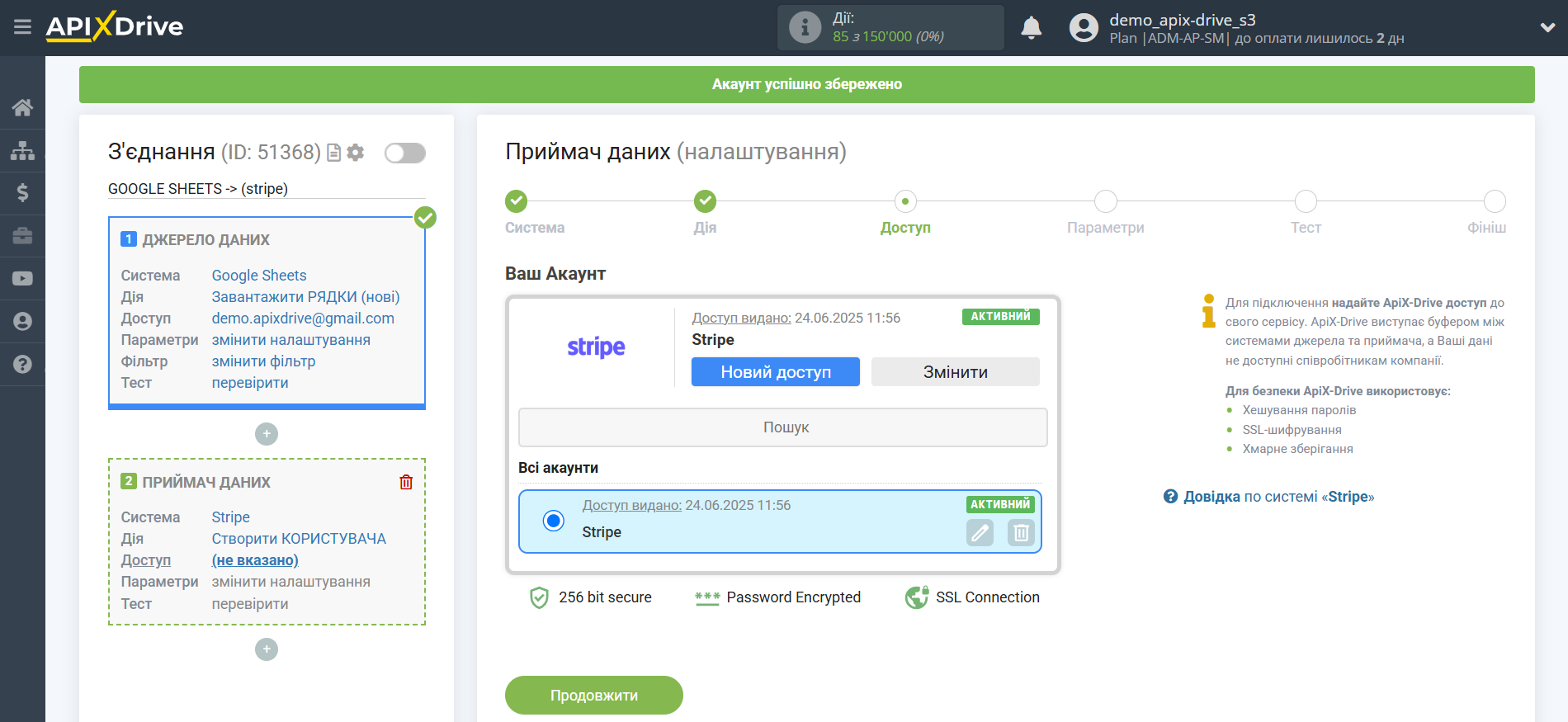This screenshot has width=1568, height=722.
Task: Go to Дія step
Action: [705, 201]
